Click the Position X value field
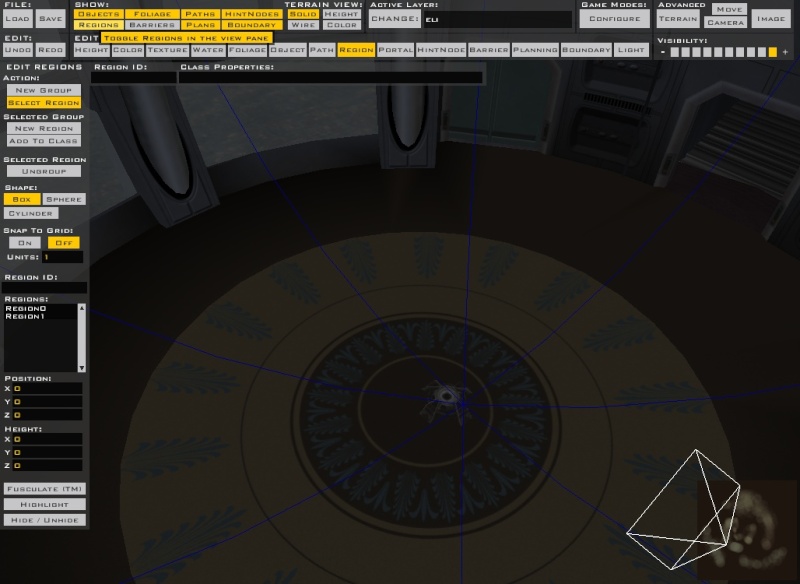The width and height of the screenshot is (800, 584). click(x=47, y=389)
